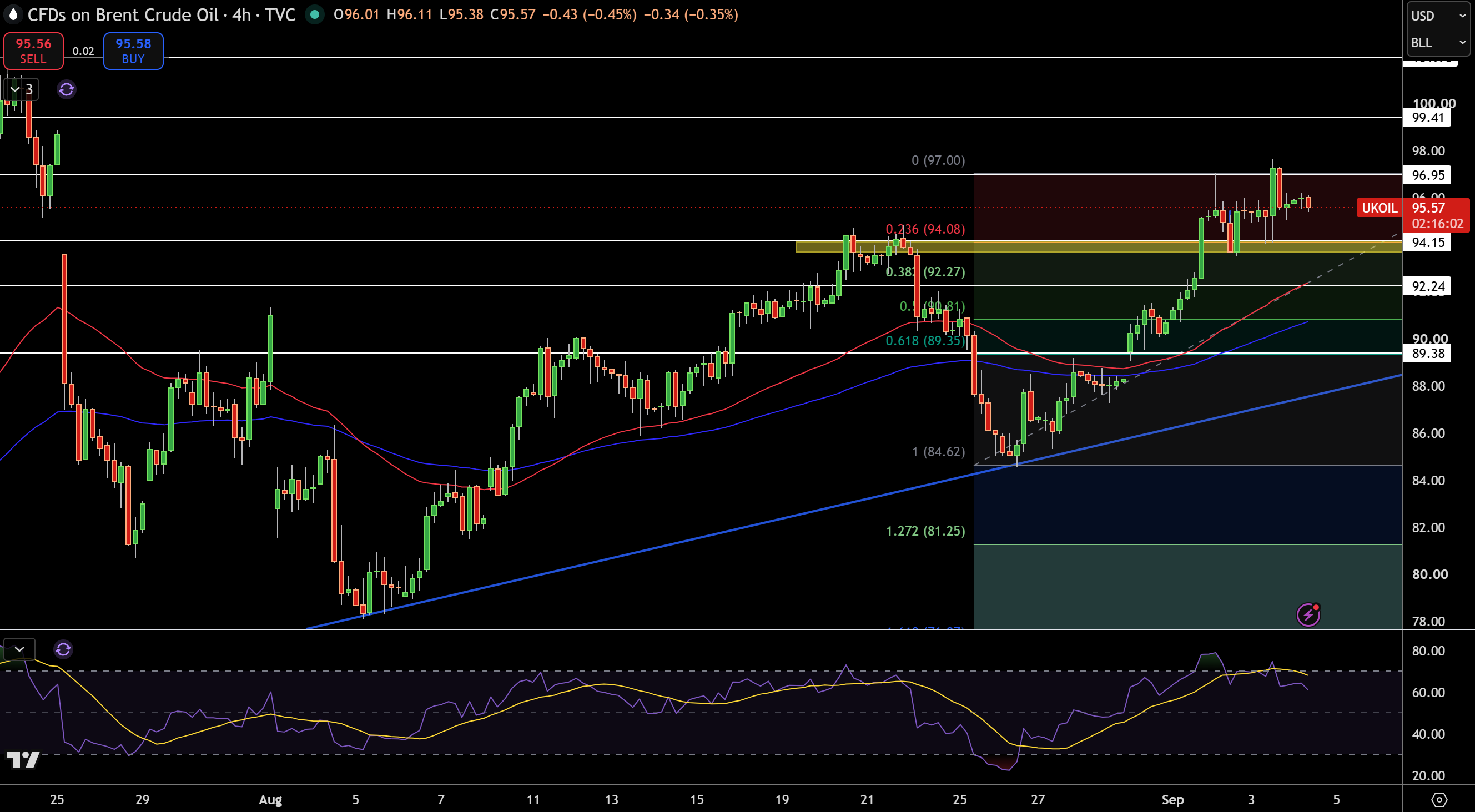Select the 0 (97.00) Fibonacci label
The height and width of the screenshot is (812, 1475).
point(939,160)
